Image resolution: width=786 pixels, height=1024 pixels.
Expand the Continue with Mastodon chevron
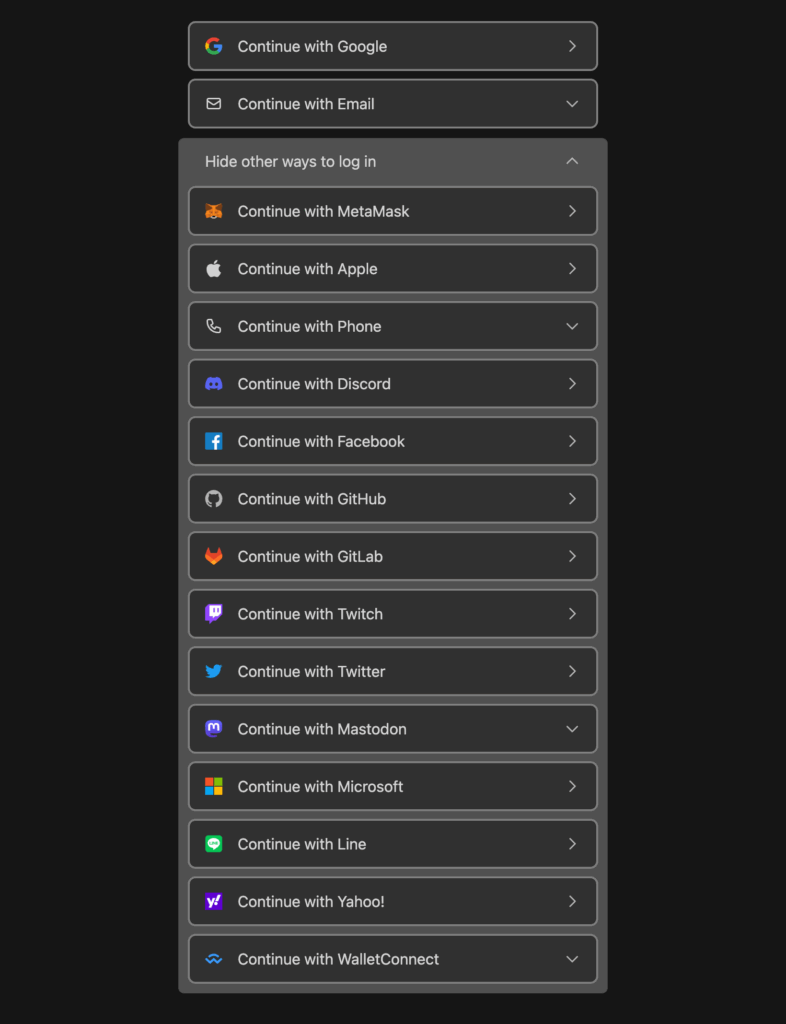point(572,729)
